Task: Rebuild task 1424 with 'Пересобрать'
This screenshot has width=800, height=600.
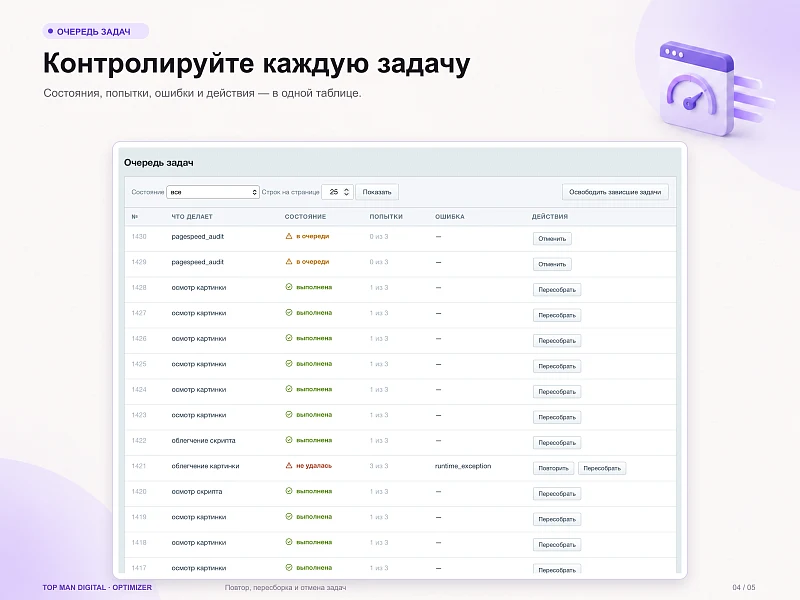Action: (x=557, y=392)
